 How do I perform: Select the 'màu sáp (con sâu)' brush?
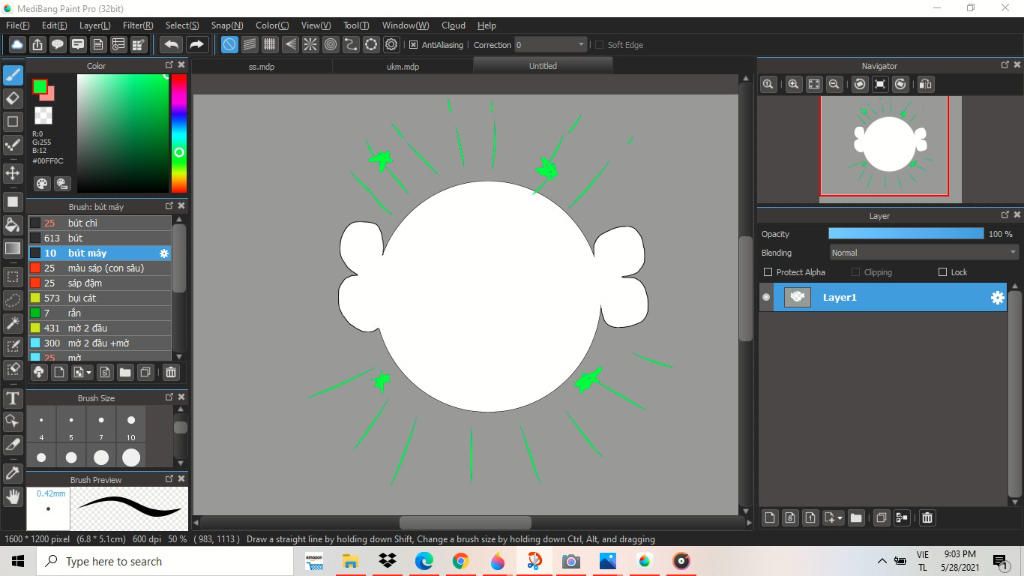click(100, 268)
